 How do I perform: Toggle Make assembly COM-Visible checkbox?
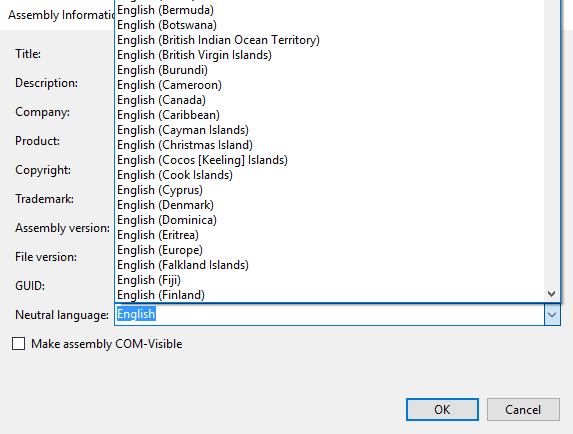pyautogui.click(x=19, y=344)
